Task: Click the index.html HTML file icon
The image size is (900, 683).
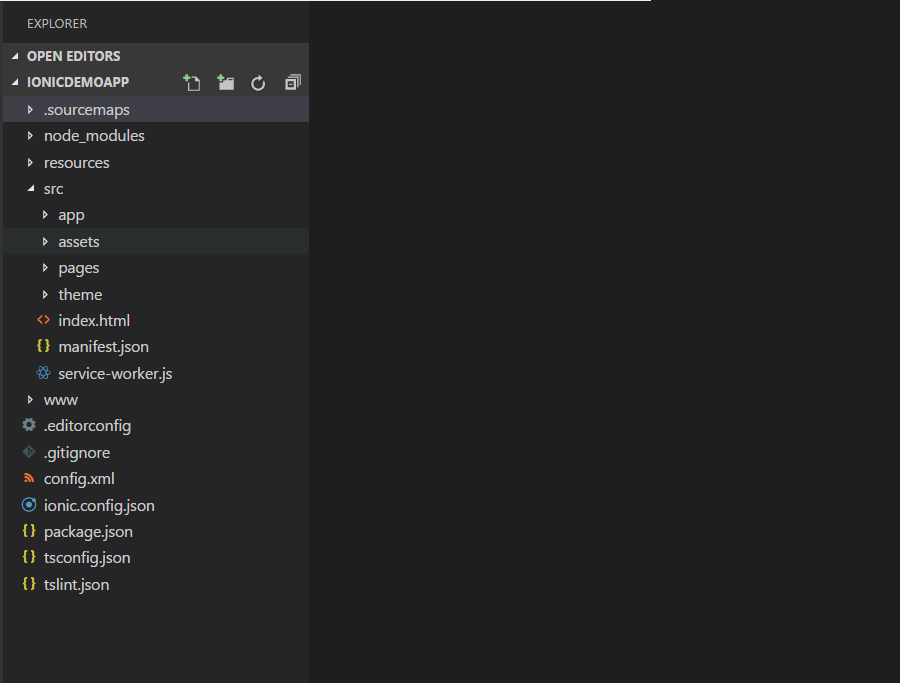Action: pyautogui.click(x=44, y=320)
